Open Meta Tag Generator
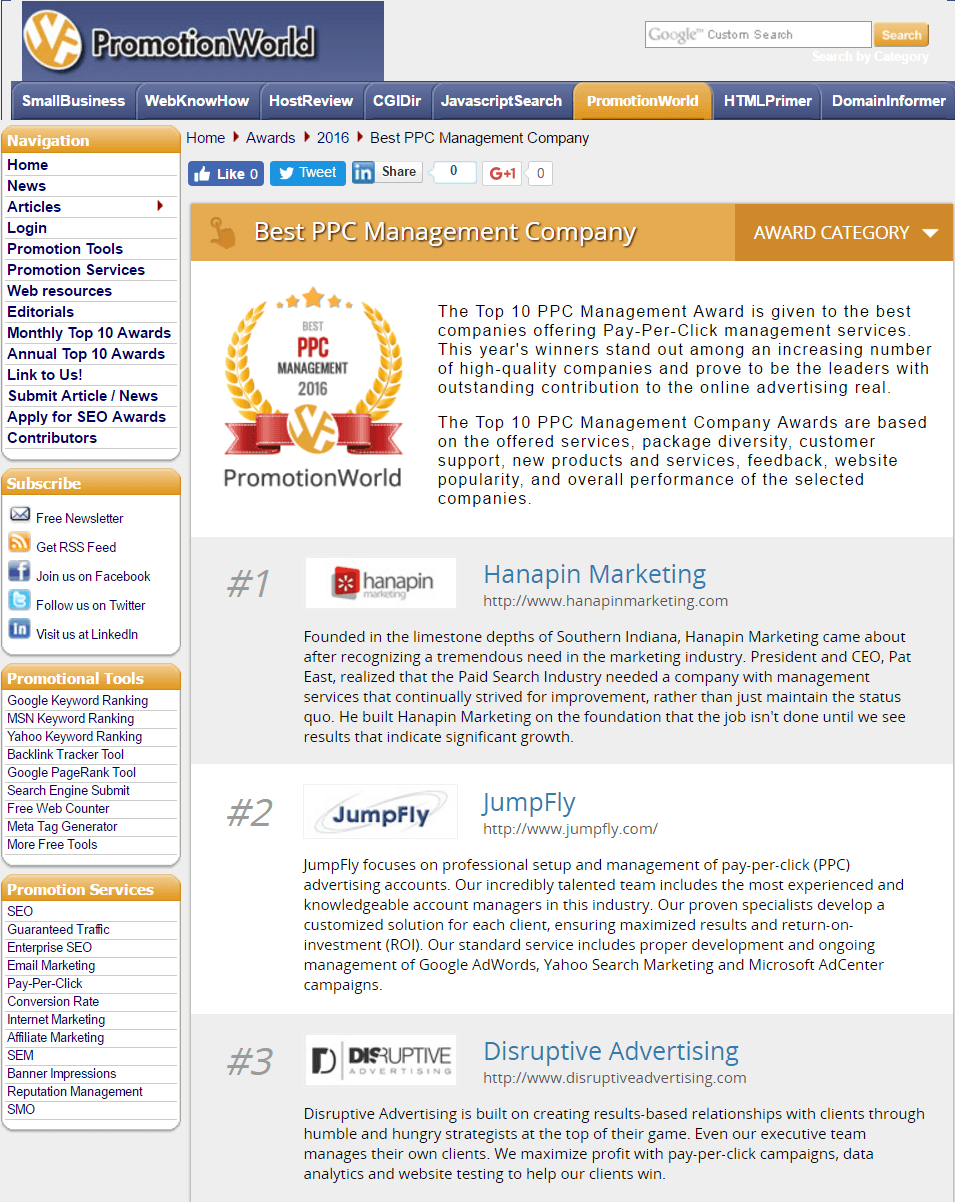Screen dimensions: 955x1202 62,827
